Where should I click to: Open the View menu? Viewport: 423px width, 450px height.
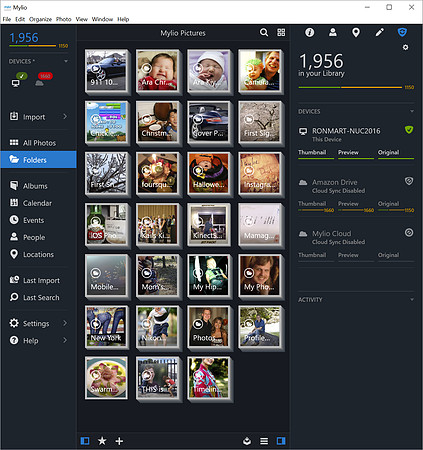(x=82, y=19)
